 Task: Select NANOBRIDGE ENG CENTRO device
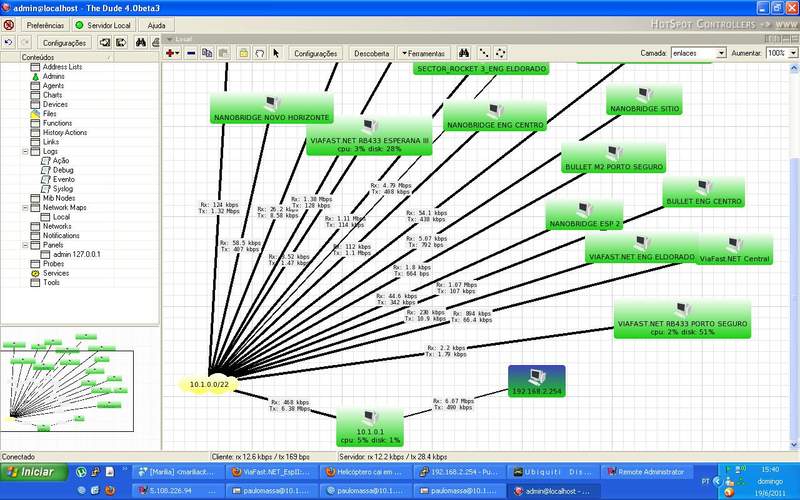(x=495, y=116)
